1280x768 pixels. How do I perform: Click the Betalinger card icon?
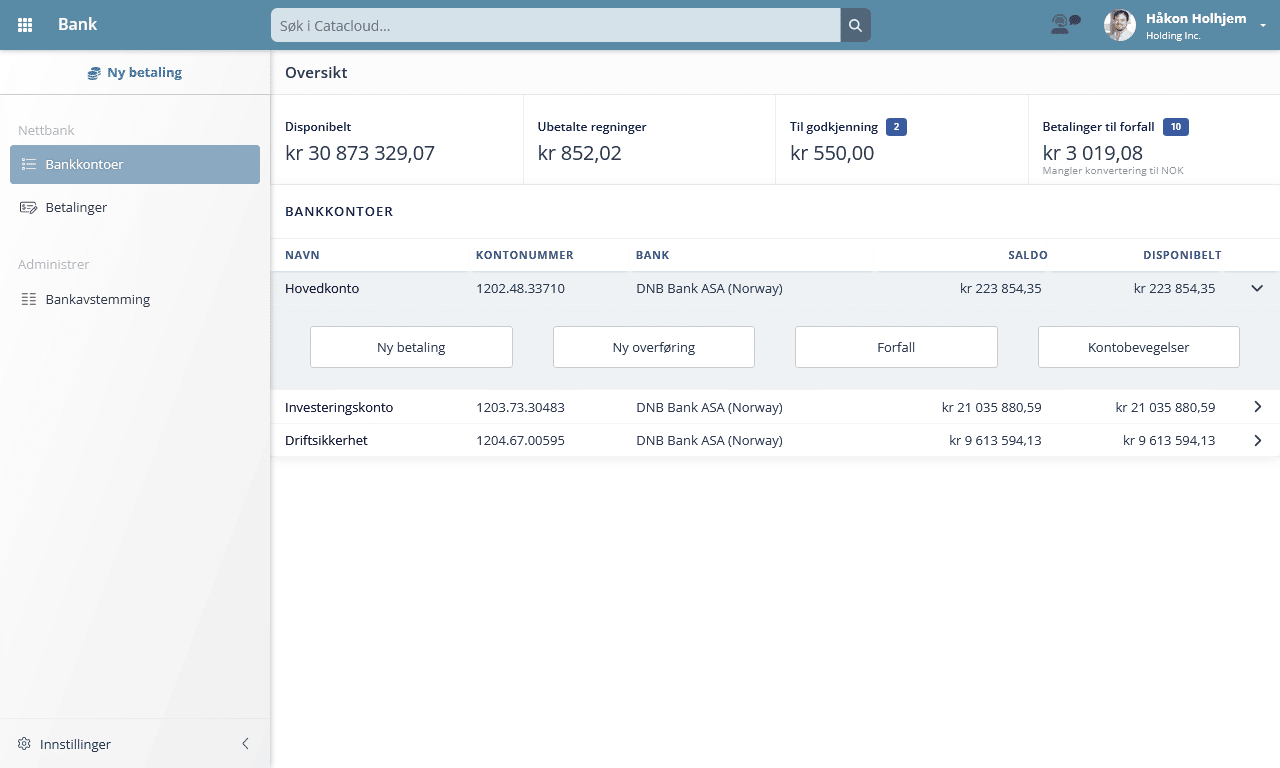coord(28,207)
